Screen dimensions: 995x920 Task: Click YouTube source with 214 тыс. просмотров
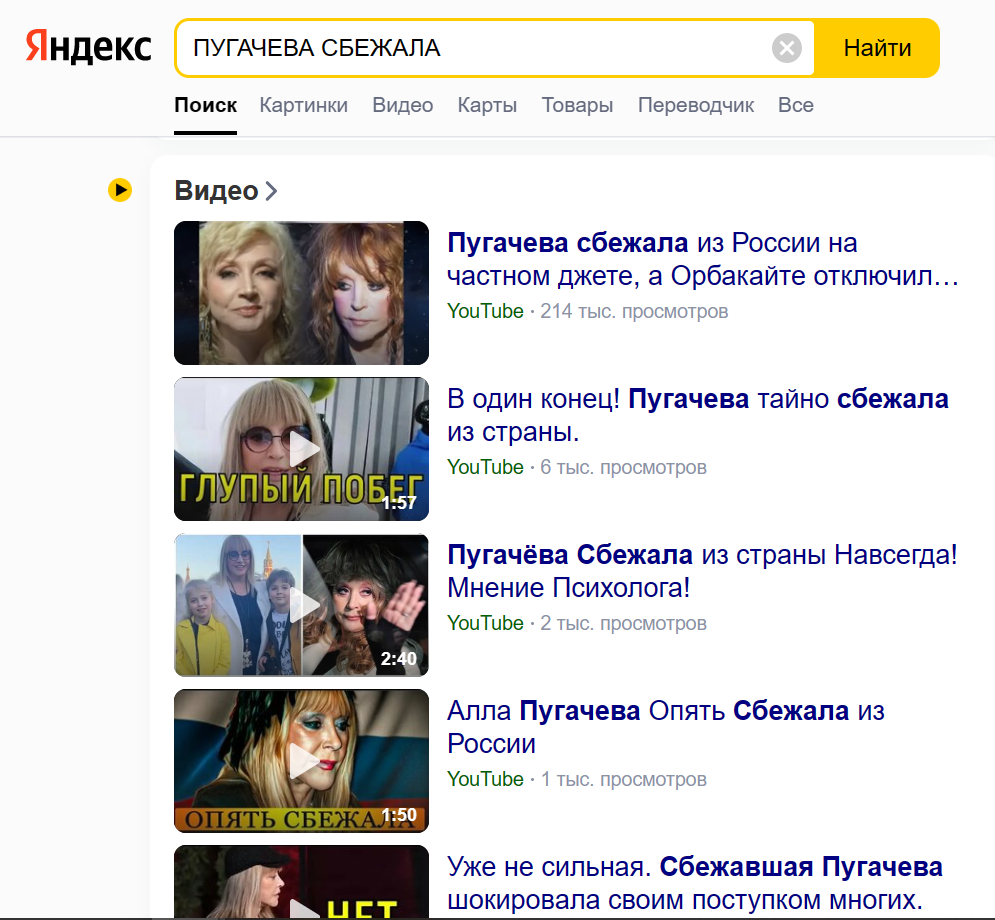tap(485, 311)
